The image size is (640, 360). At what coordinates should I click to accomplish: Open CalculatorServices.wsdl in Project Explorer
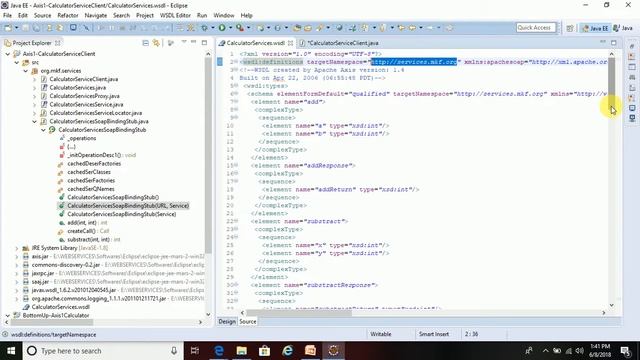[x=60, y=307]
